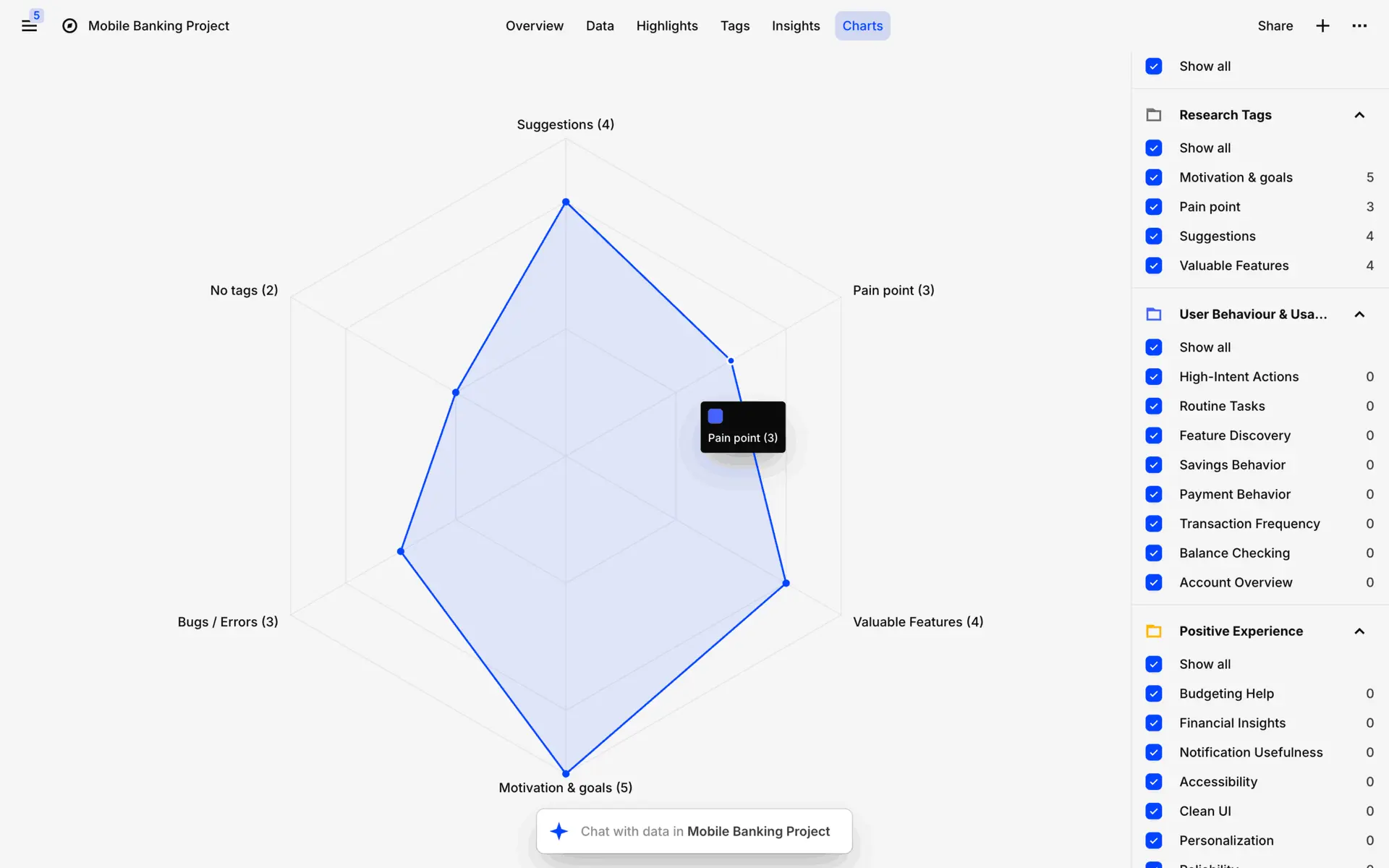Open the Highlights tab
1389x868 pixels.
click(x=666, y=26)
